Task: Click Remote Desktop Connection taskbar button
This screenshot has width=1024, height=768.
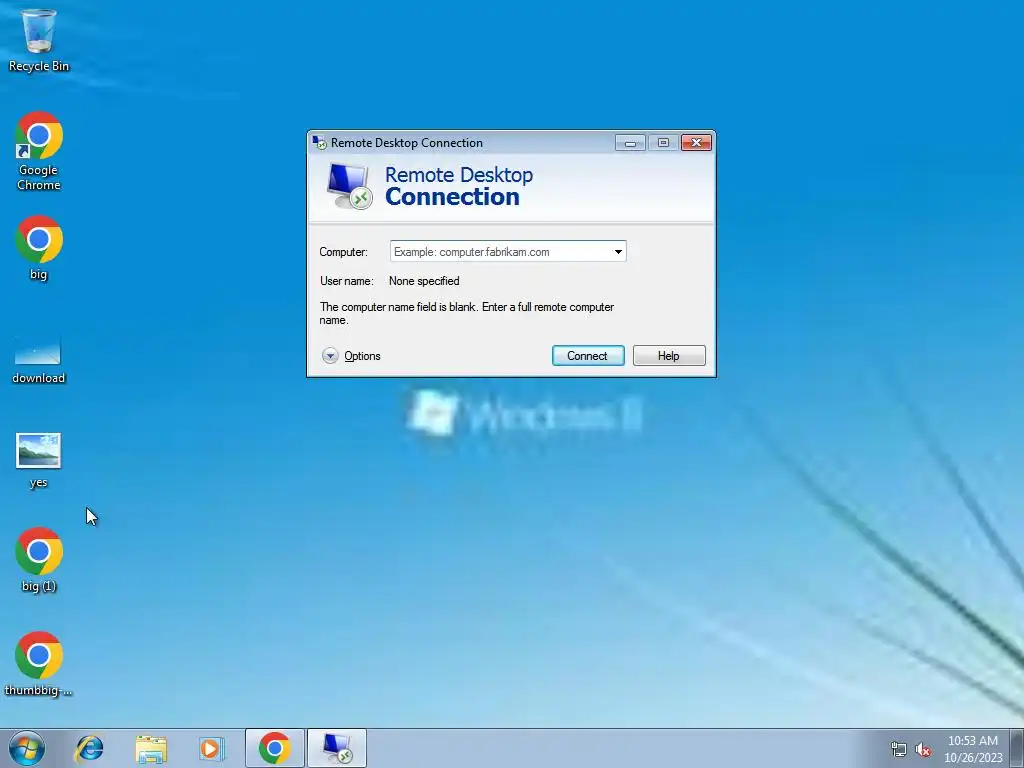Action: coord(337,748)
